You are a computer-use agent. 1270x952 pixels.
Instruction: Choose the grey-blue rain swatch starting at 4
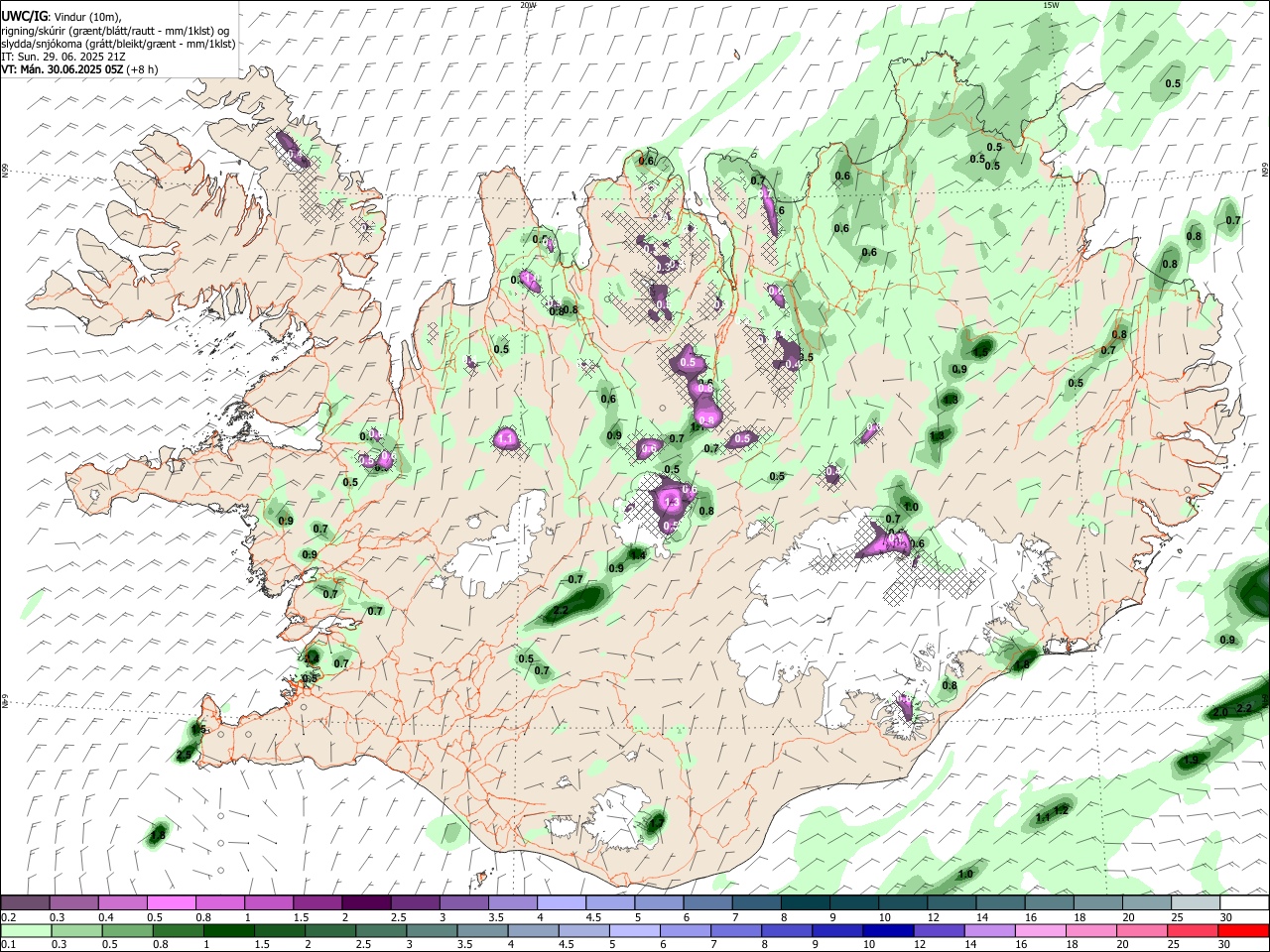pos(533,930)
